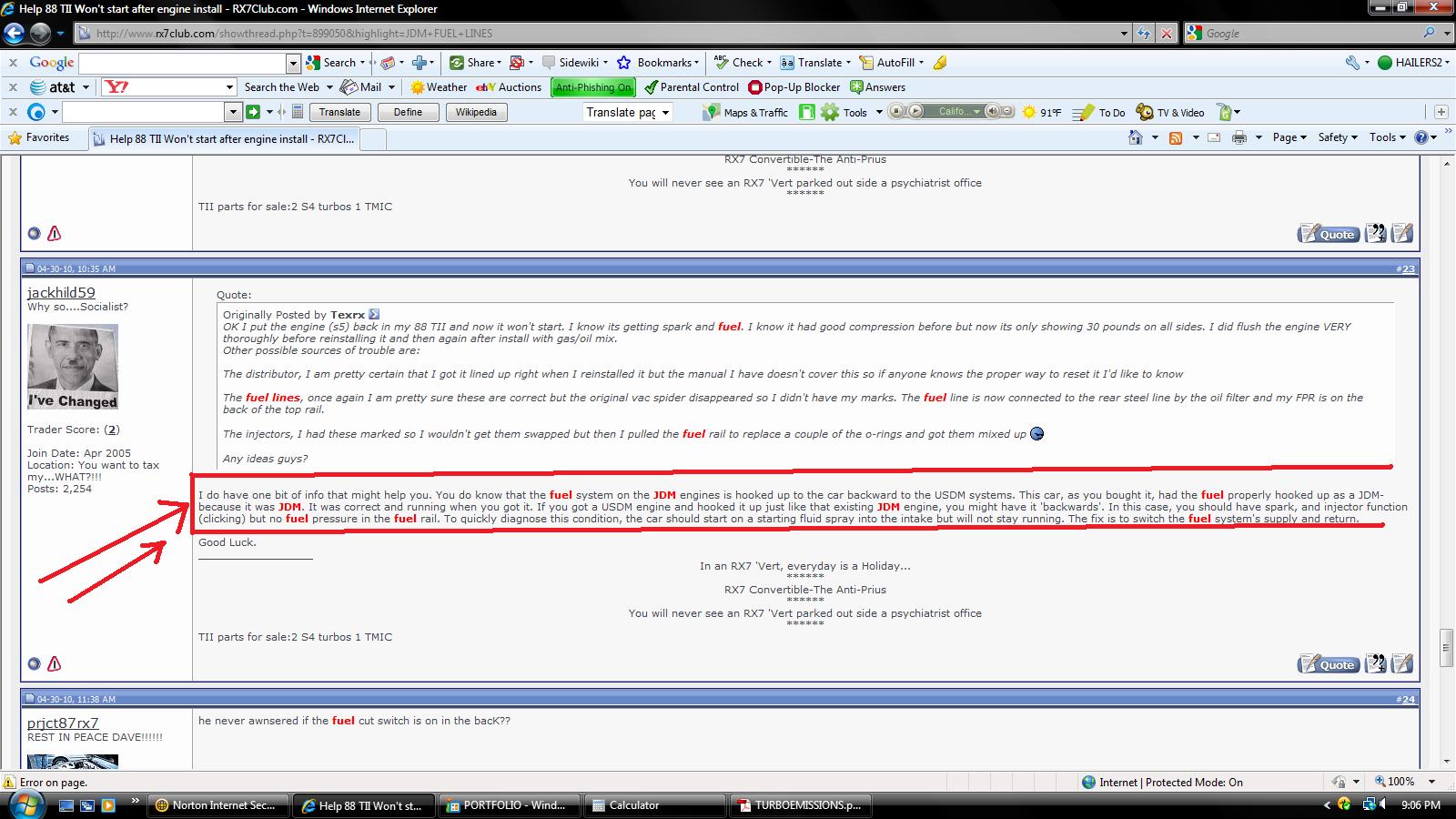Image resolution: width=1456 pixels, height=819 pixels.
Task: Click the Print icon in command bar
Action: (x=1239, y=137)
